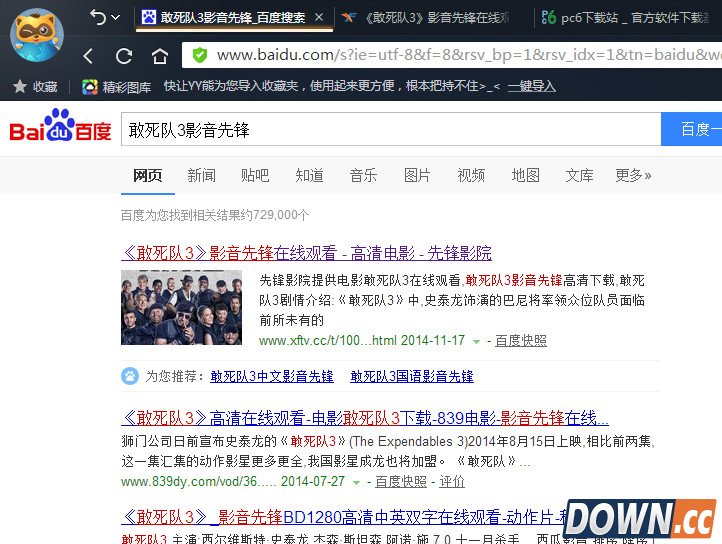
Task: Open the browser home page icon
Action: [x=160, y=56]
